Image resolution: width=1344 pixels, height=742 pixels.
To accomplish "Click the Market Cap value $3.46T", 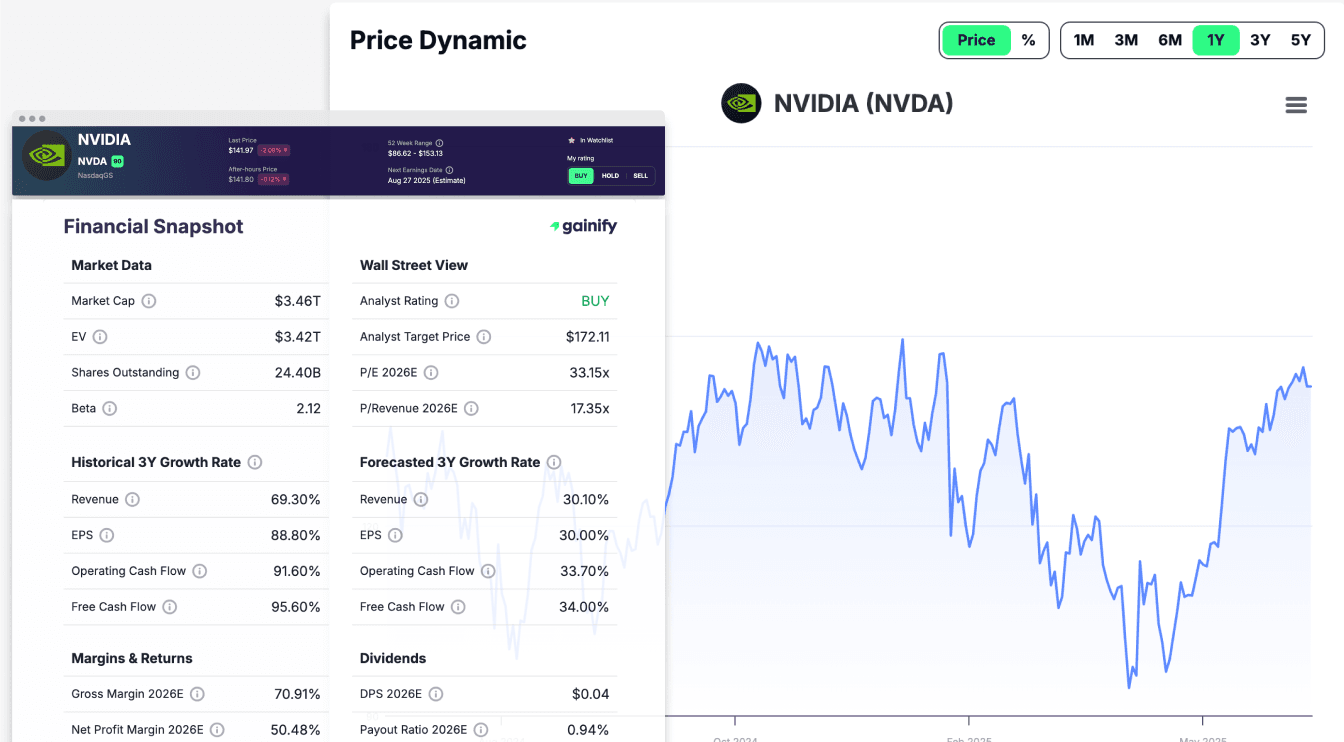I will pos(298,301).
